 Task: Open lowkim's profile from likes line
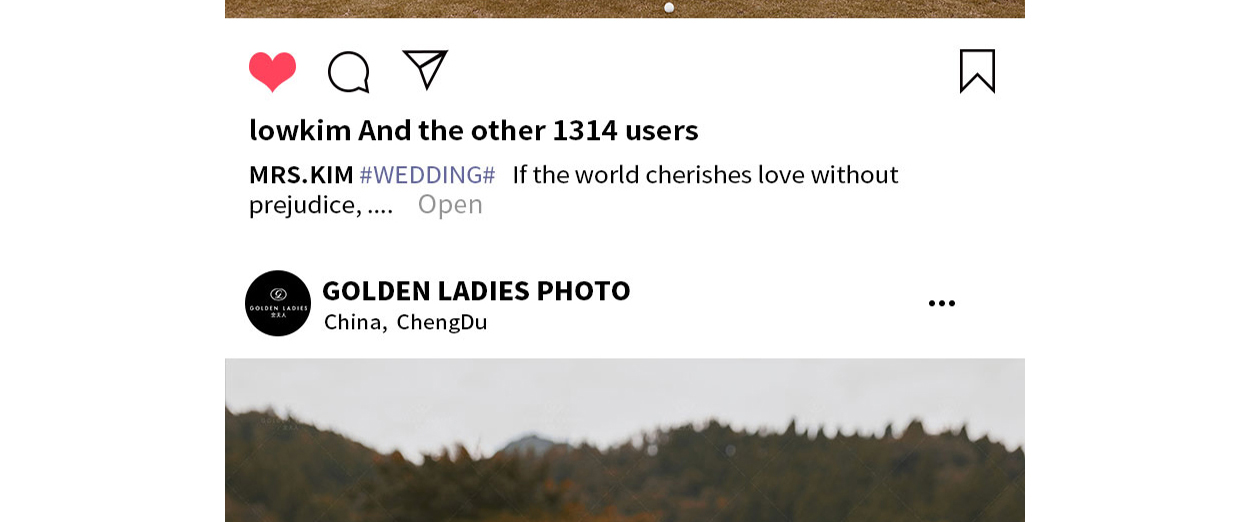pyautogui.click(x=300, y=130)
